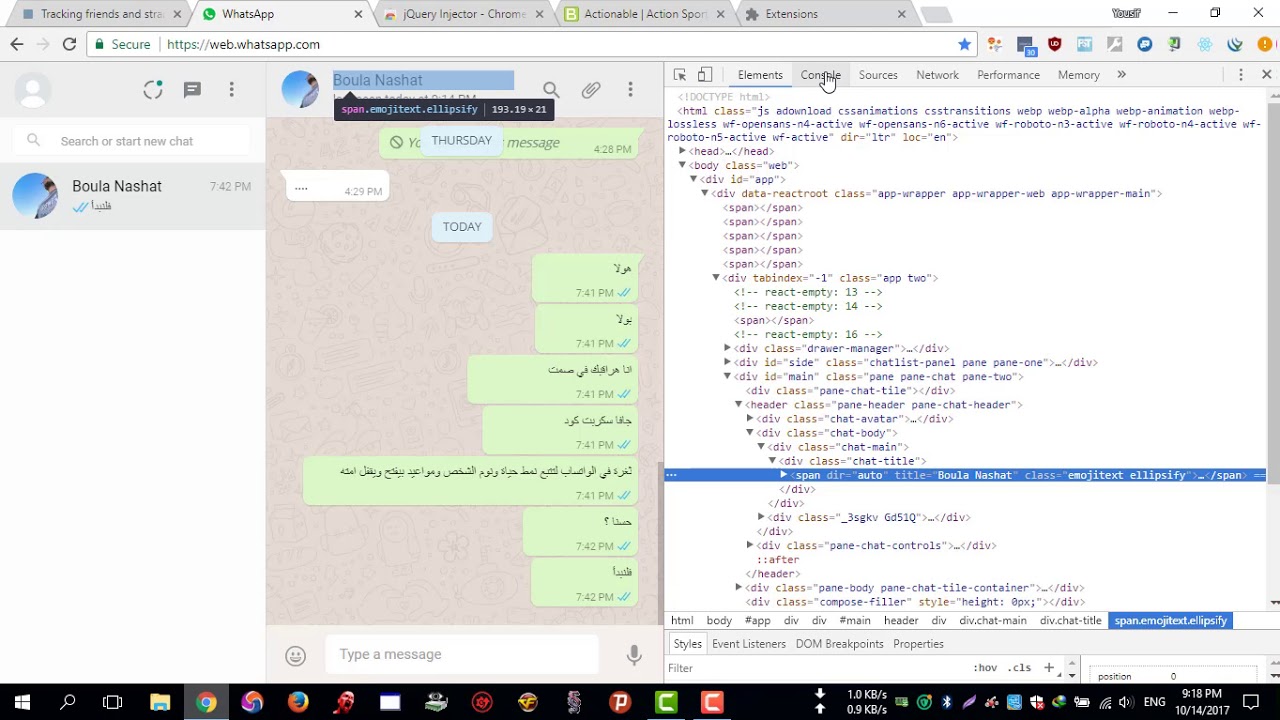The image size is (1280, 720).
Task: Open the Properties sub-tab
Action: pyautogui.click(x=918, y=644)
